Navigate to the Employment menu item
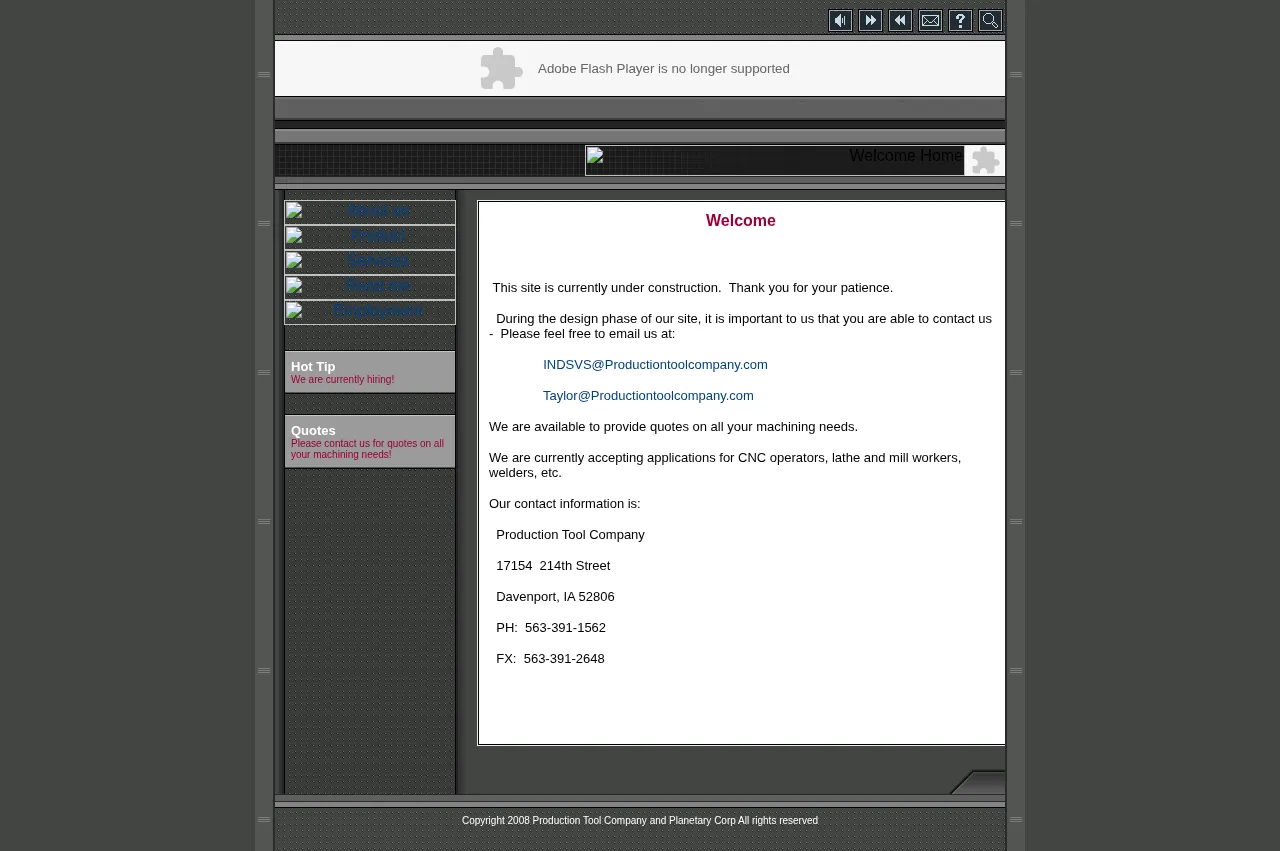Image resolution: width=1280 pixels, height=851 pixels. coord(378,312)
